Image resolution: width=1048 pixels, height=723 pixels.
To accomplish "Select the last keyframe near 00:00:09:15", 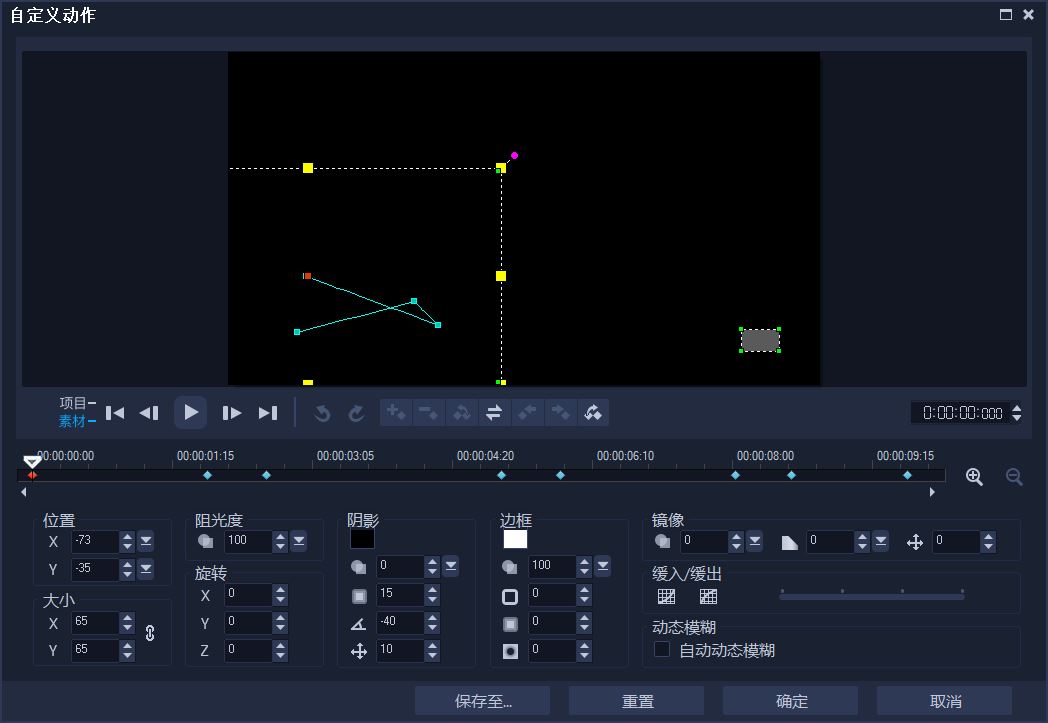I will (x=907, y=475).
